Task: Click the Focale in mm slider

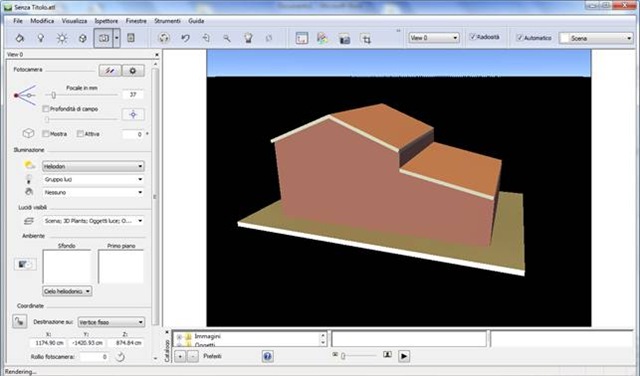Action: 82,95
